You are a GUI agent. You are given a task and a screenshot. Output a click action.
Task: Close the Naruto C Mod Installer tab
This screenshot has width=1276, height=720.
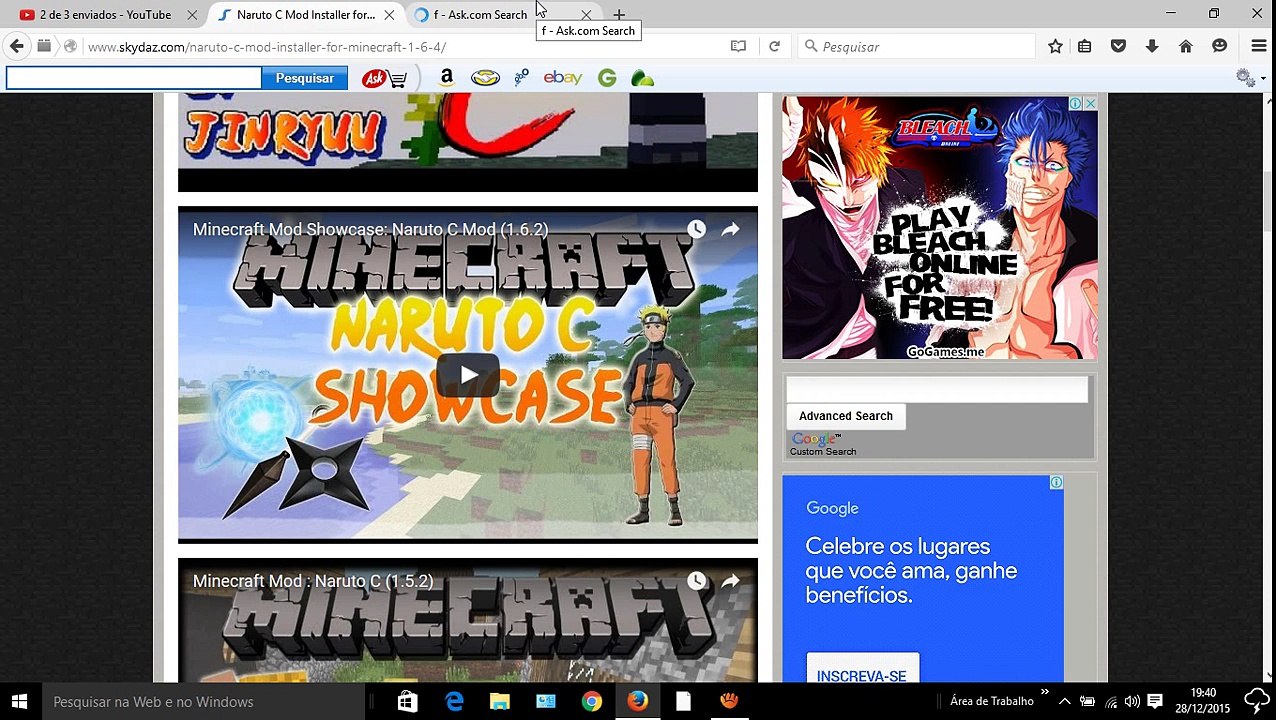pyautogui.click(x=389, y=15)
